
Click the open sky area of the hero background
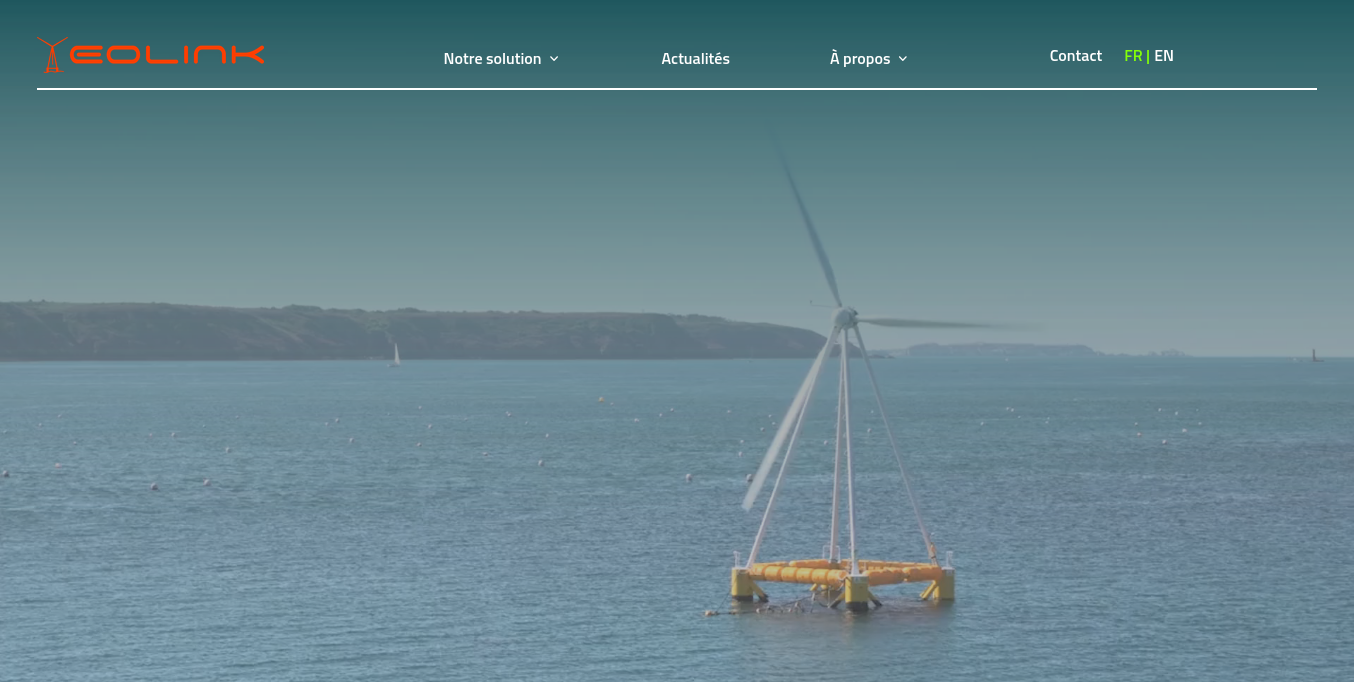[x=400, y=200]
